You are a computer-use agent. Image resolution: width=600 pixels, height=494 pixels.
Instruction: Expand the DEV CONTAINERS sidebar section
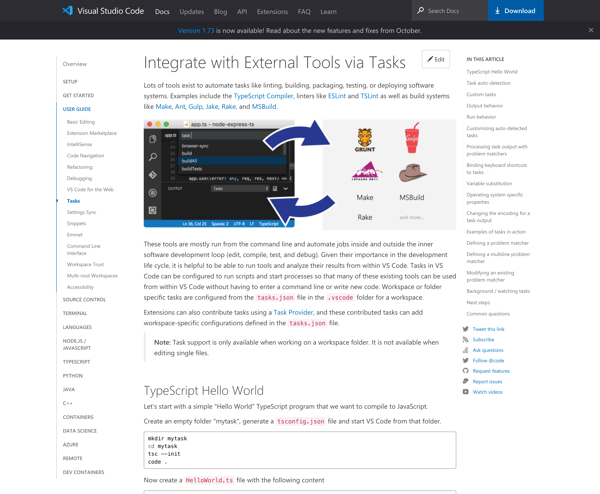[83, 472]
